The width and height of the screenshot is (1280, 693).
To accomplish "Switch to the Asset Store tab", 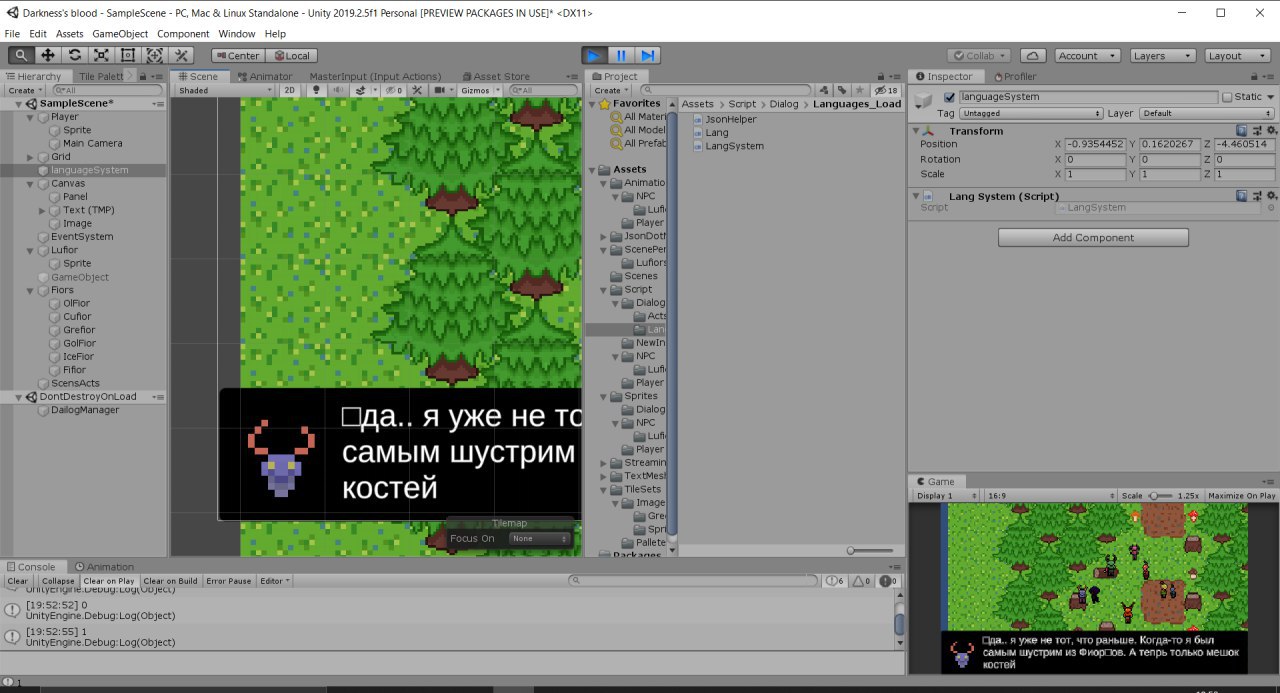I will tap(495, 76).
